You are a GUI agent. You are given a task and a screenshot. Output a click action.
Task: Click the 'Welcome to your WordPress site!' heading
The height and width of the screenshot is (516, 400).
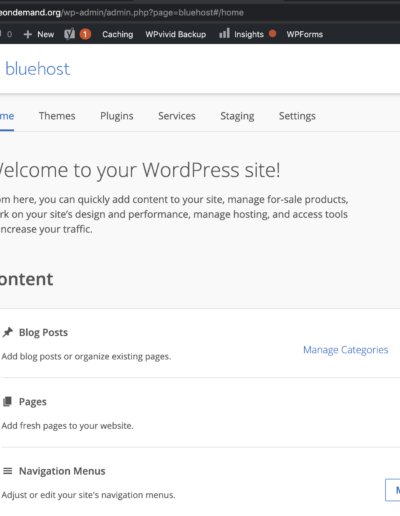pyautogui.click(x=140, y=170)
